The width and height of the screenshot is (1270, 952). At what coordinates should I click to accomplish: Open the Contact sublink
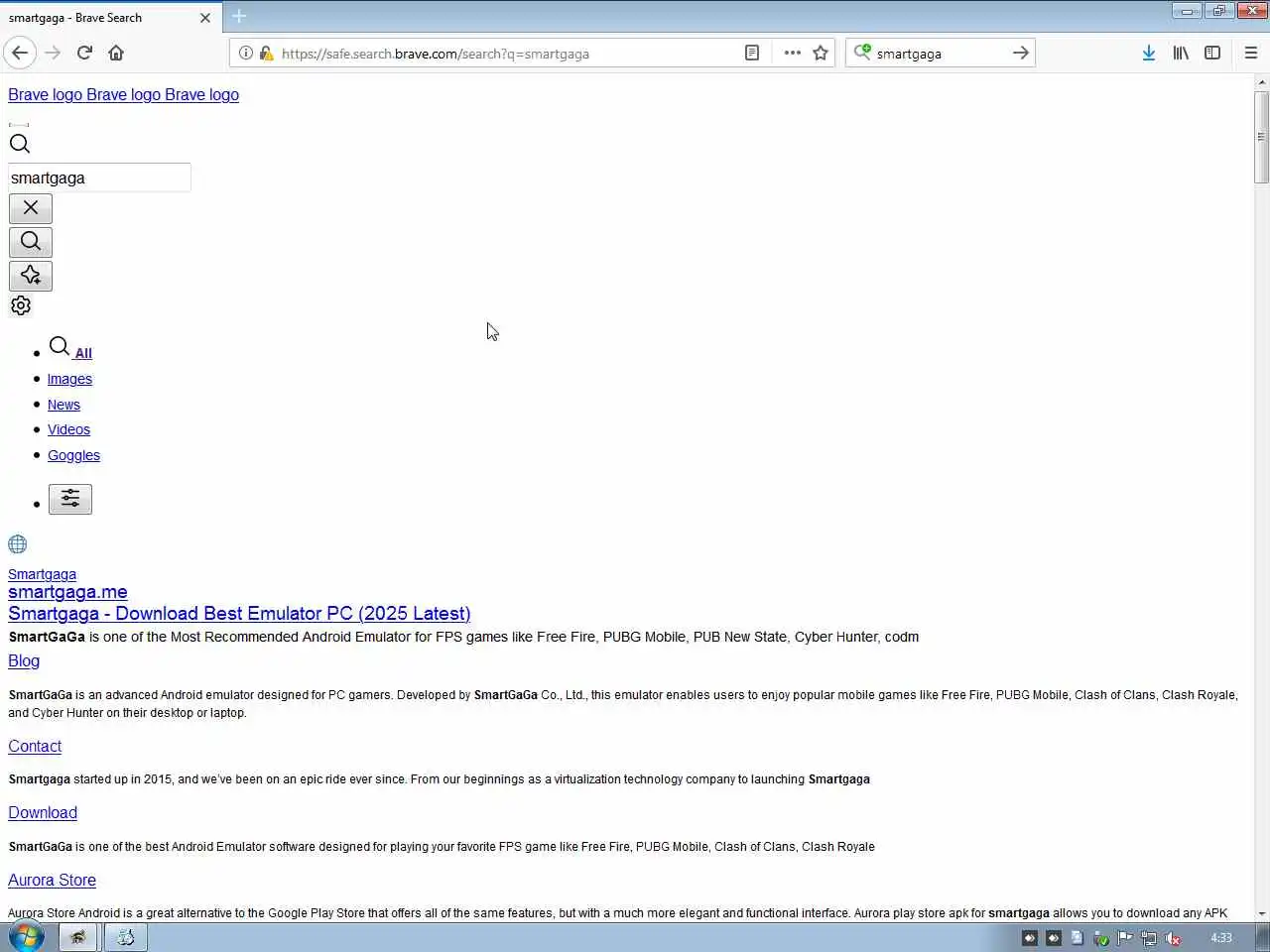pos(35,747)
